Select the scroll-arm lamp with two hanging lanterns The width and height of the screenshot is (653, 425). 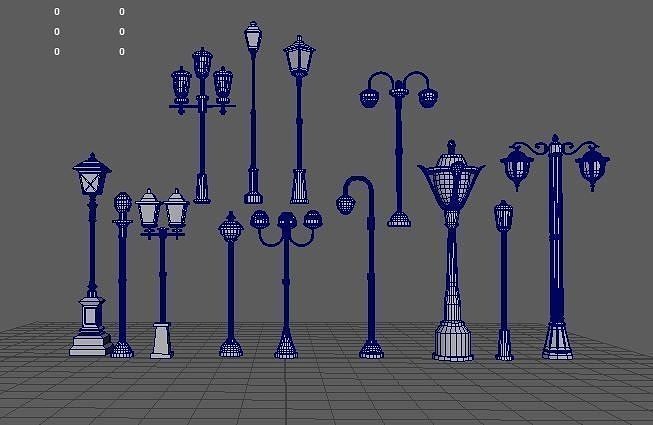556,246
